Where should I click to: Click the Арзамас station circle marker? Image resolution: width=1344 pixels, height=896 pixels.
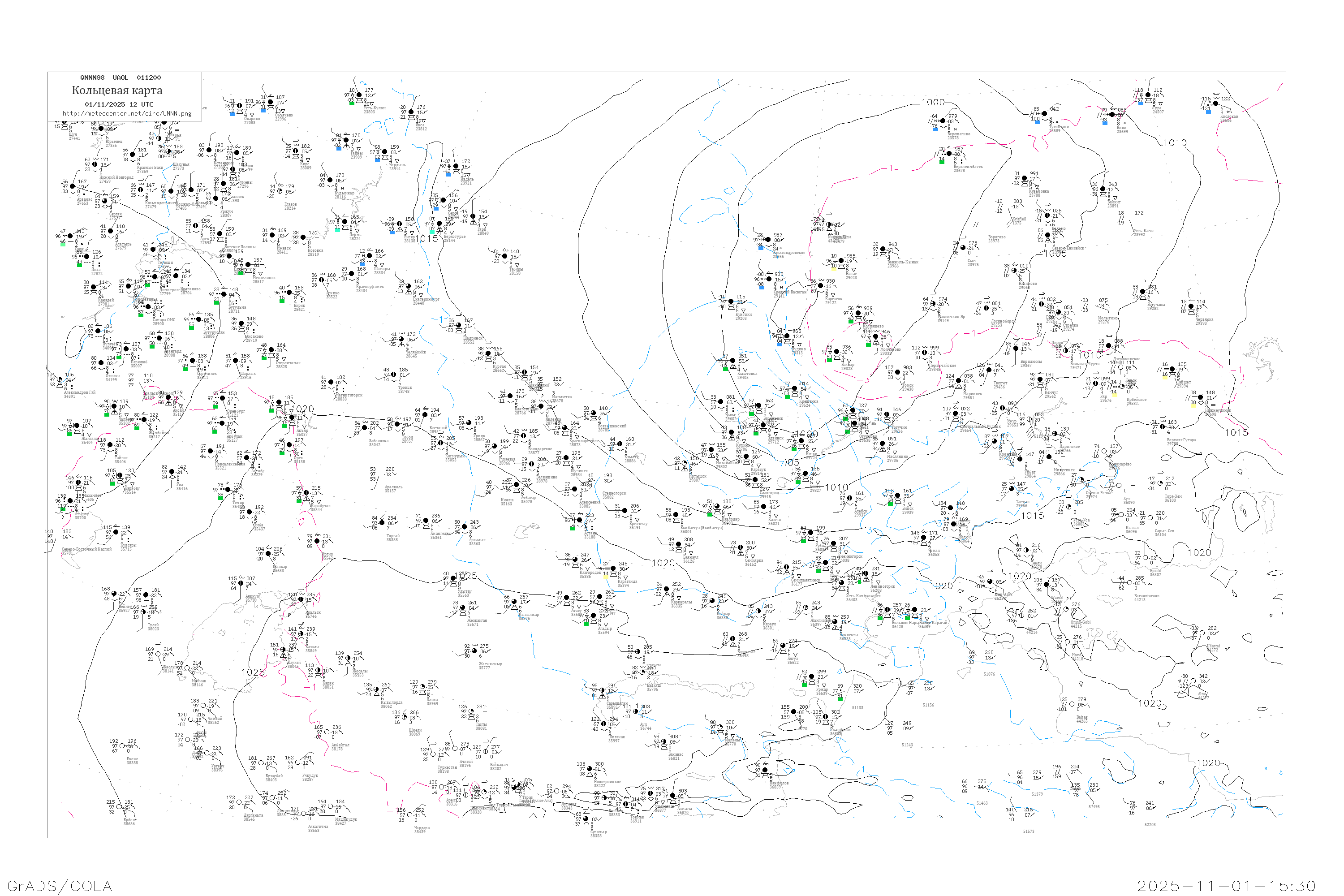click(x=72, y=186)
